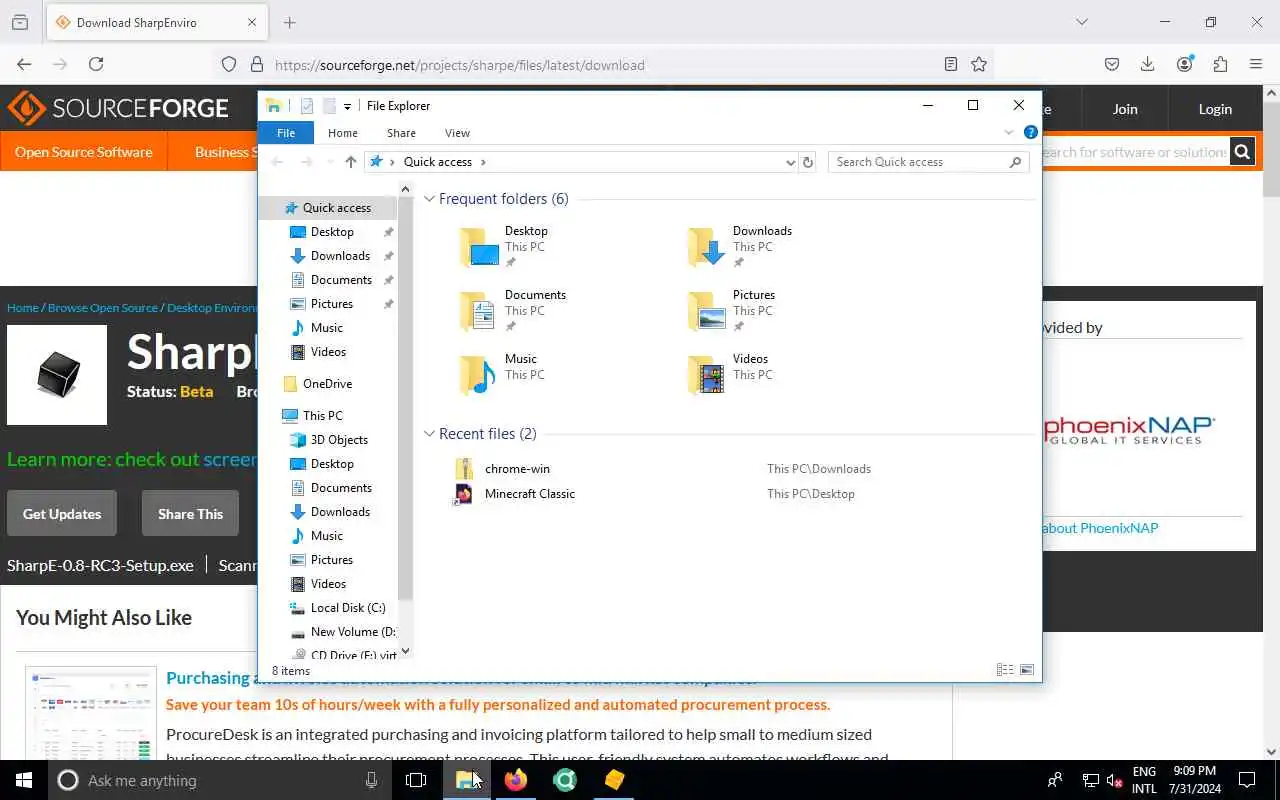This screenshot has height=800, width=1280.
Task: Select Quick access in navigation pane
Action: point(328,208)
